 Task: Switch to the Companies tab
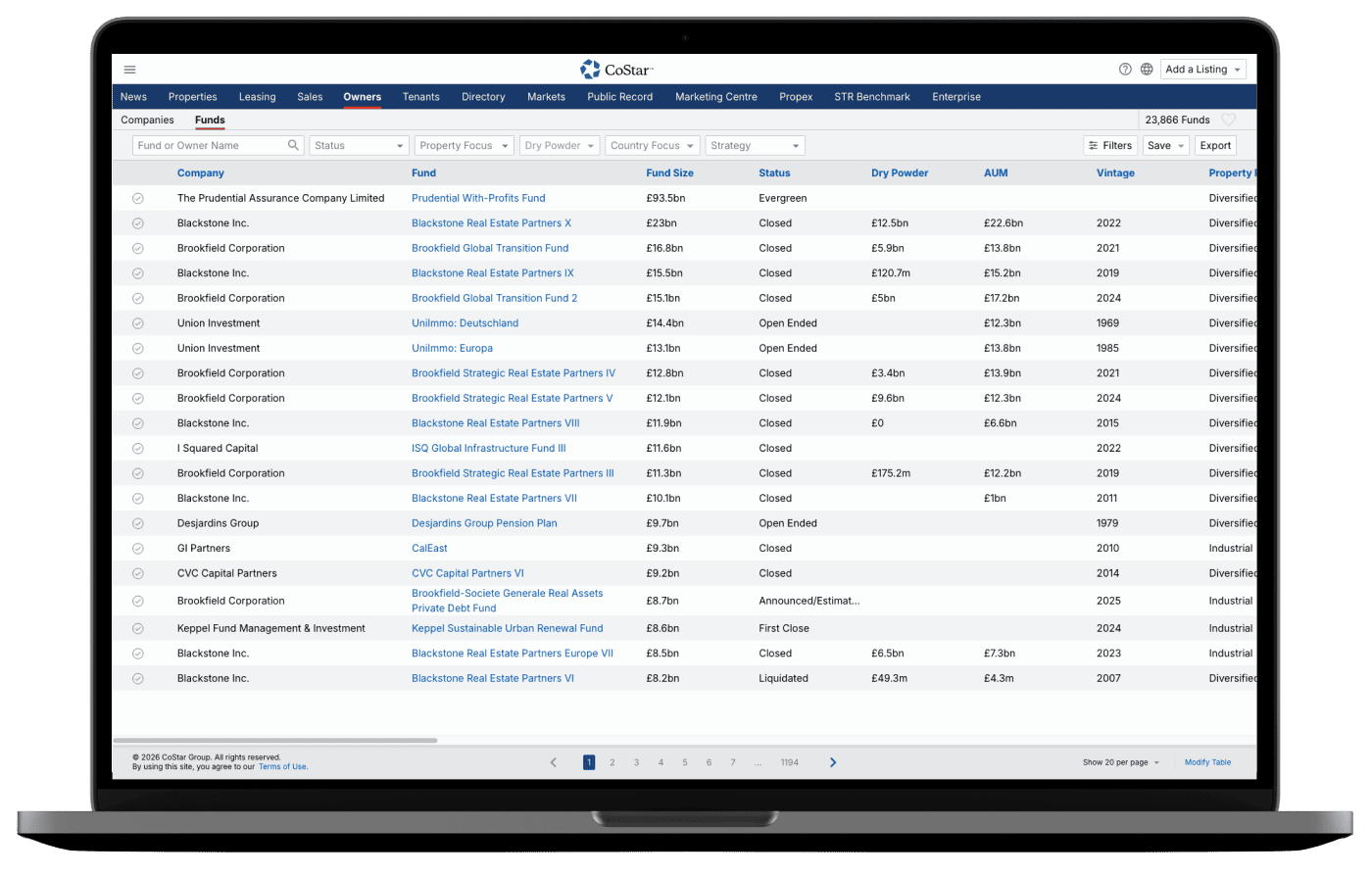(147, 120)
